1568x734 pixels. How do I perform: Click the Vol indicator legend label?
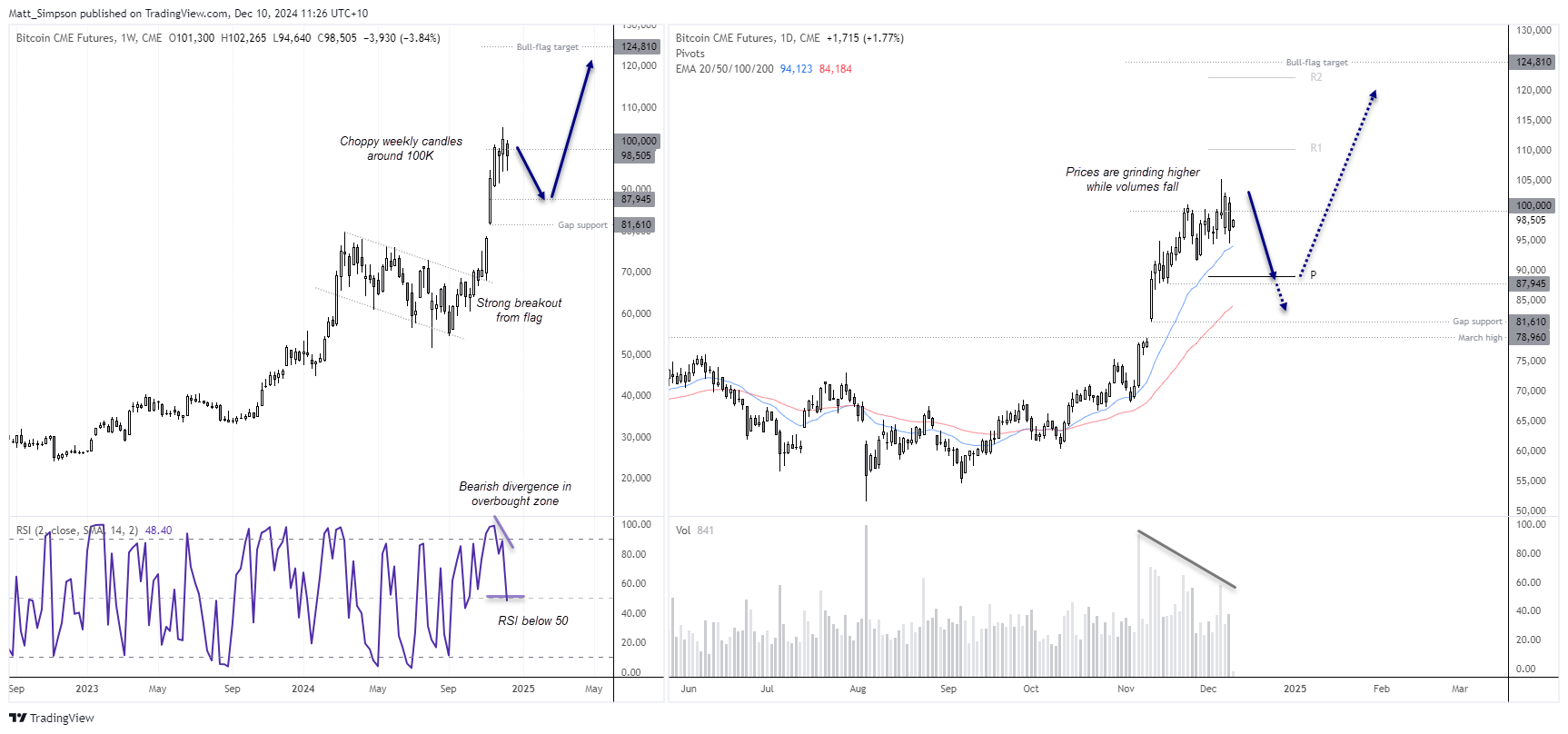coord(683,531)
